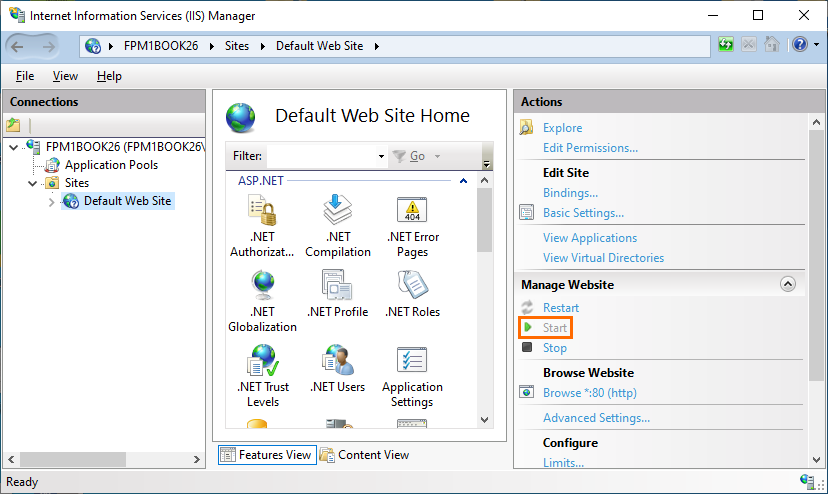Image resolution: width=828 pixels, height=494 pixels.
Task: Click the green Refresh Page toolbar icon
Action: tap(726, 44)
